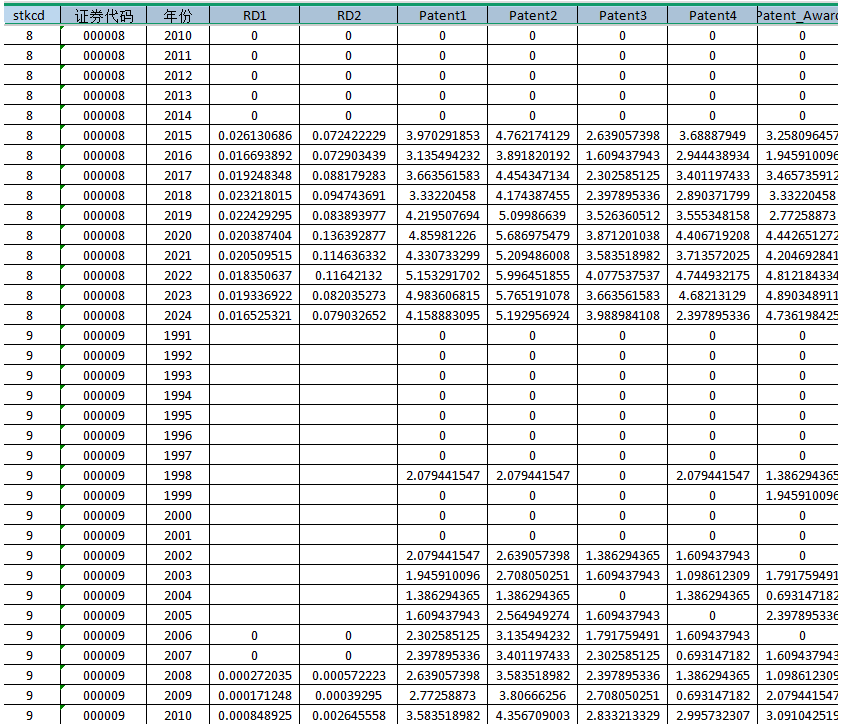Screen dimensions: 843x724
Task: Click the Patent4 column header
Action: (712, 15)
